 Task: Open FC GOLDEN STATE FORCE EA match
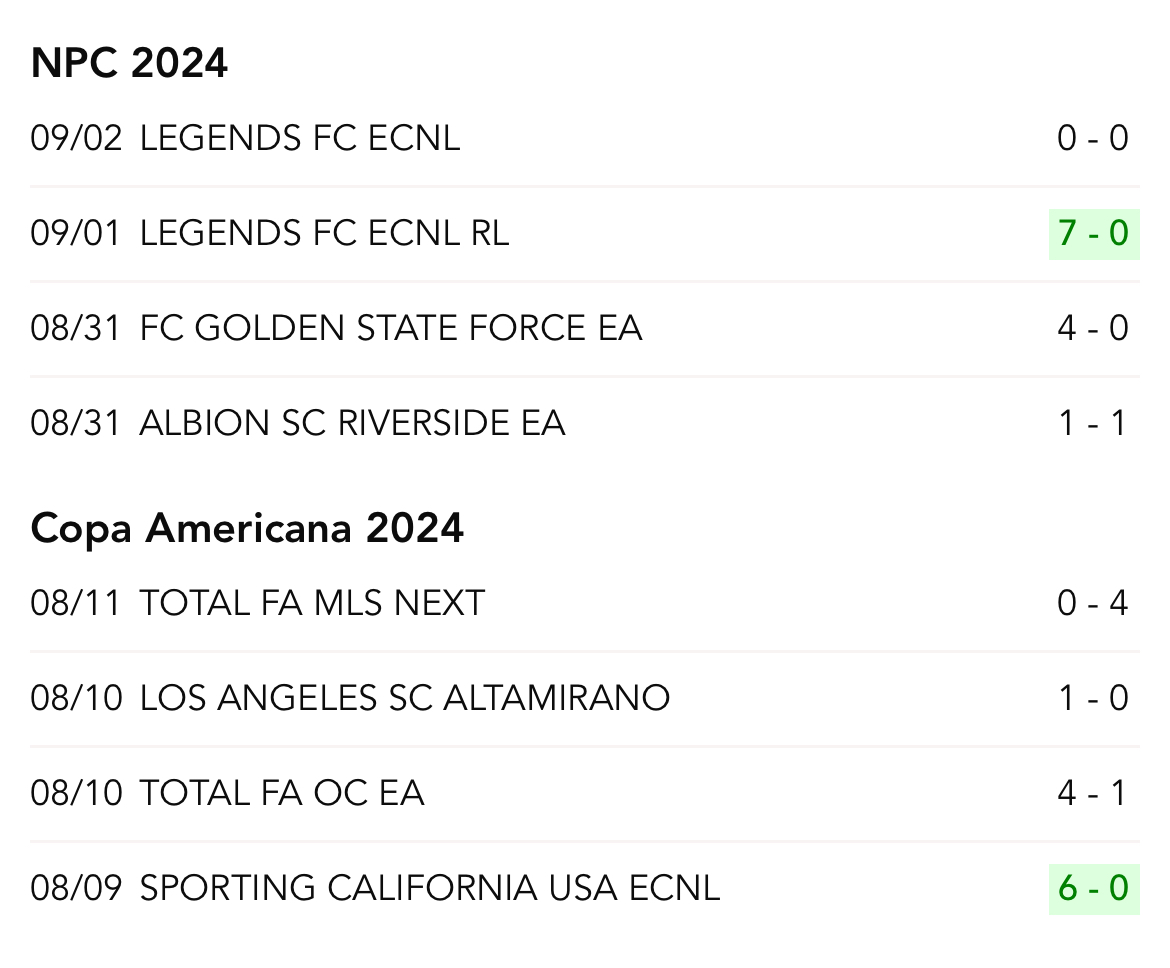tap(390, 328)
